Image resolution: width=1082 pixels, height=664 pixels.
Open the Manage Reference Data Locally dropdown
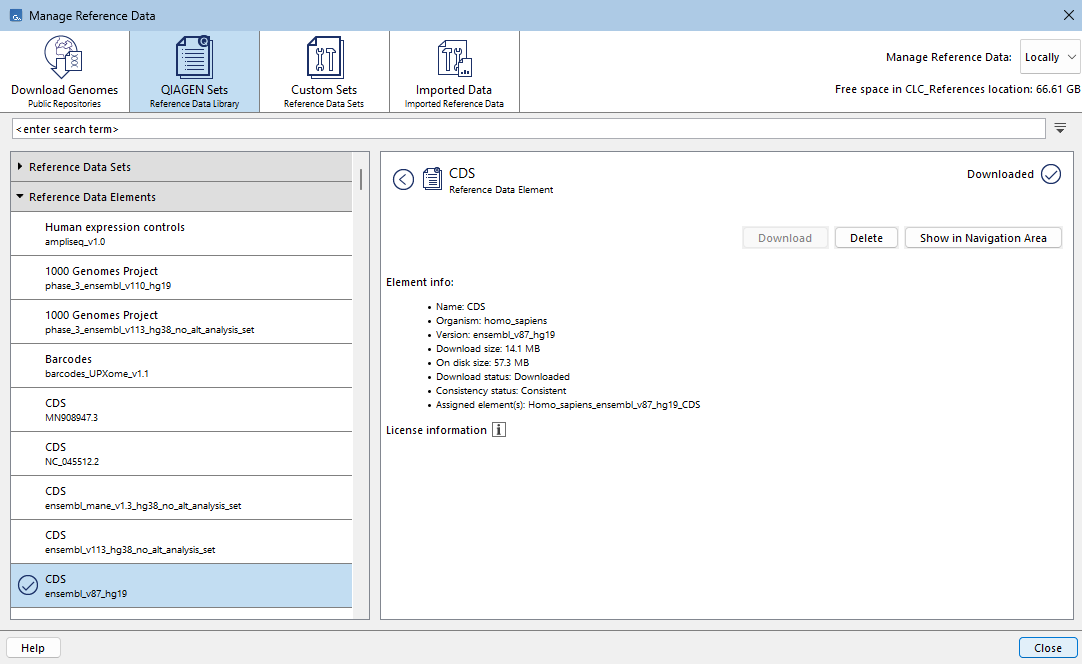click(1049, 57)
